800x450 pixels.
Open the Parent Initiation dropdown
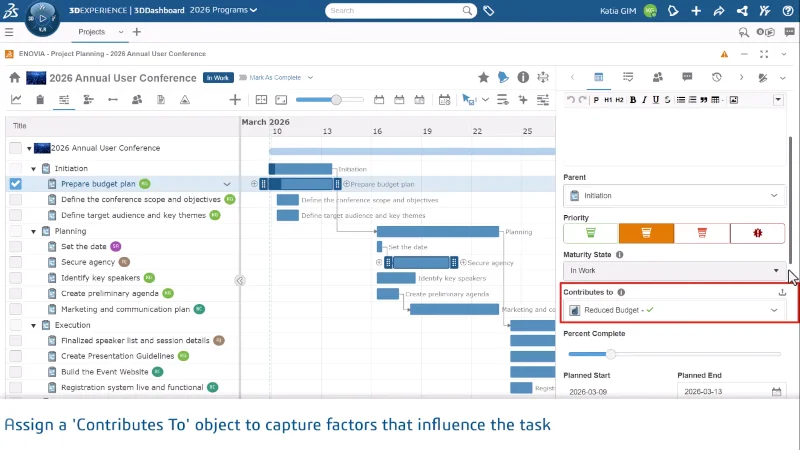pyautogui.click(x=674, y=195)
